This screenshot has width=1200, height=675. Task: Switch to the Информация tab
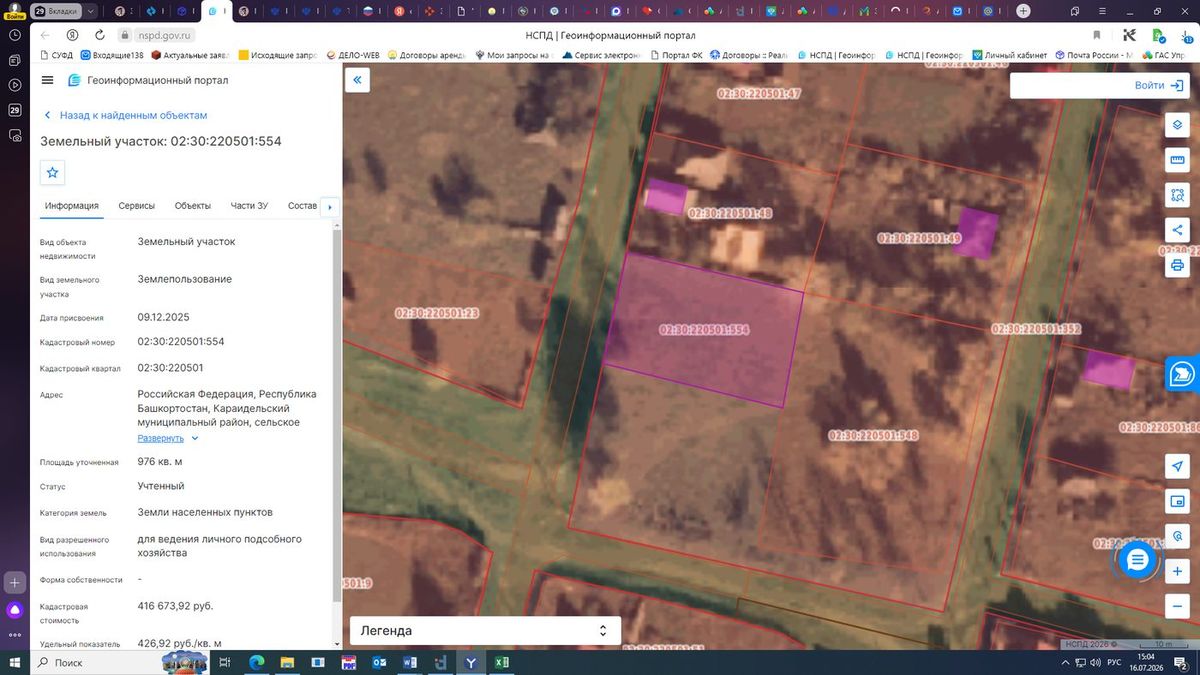pyautogui.click(x=72, y=206)
